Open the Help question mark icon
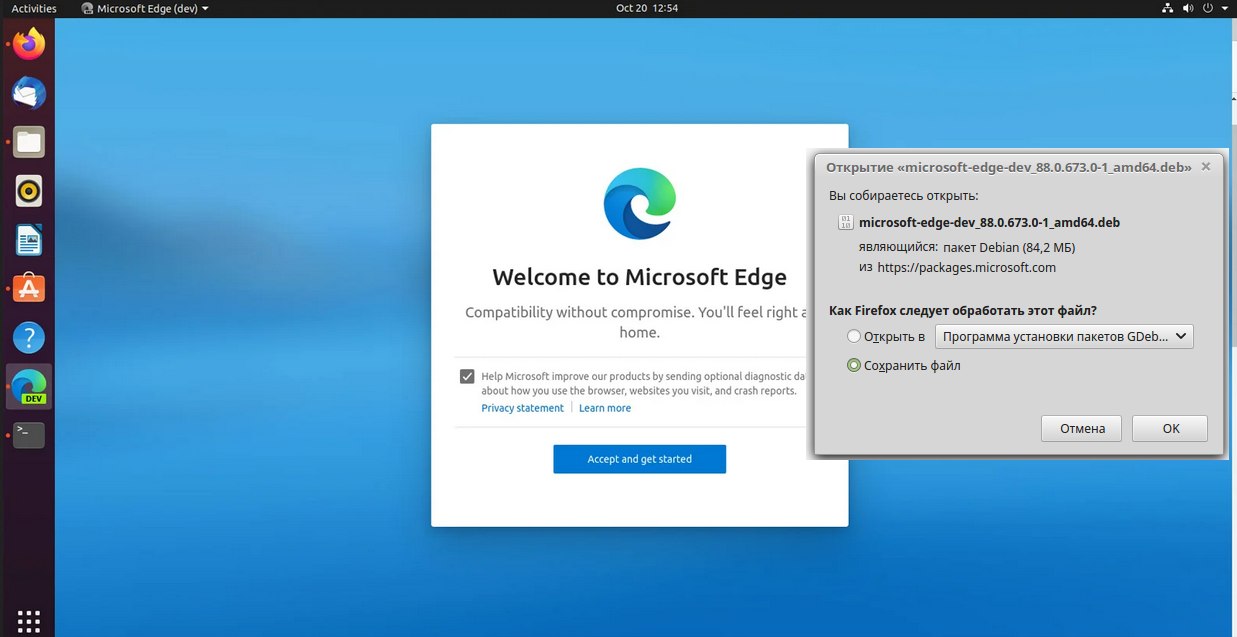The image size is (1237, 637). (29, 338)
